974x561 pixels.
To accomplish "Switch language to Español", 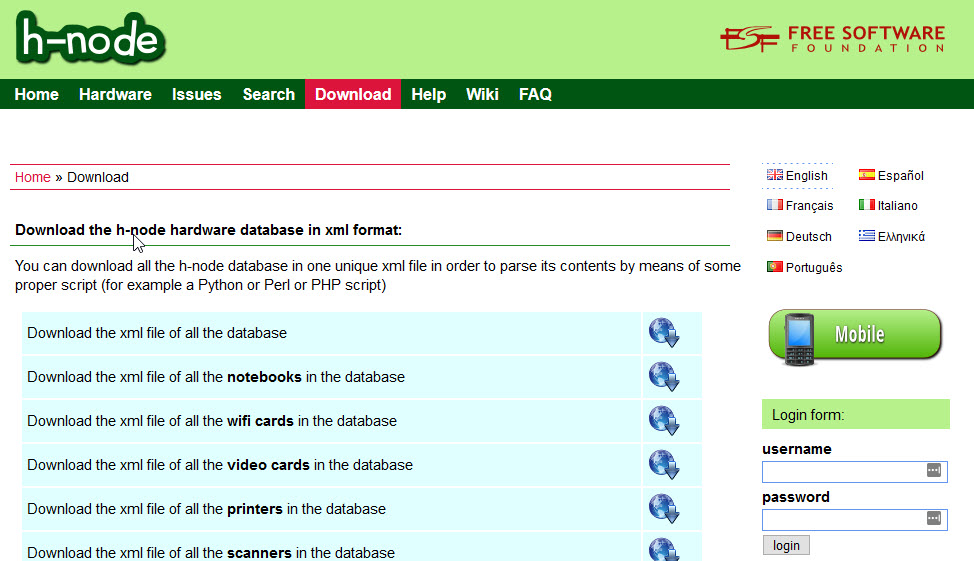I will pos(900,176).
